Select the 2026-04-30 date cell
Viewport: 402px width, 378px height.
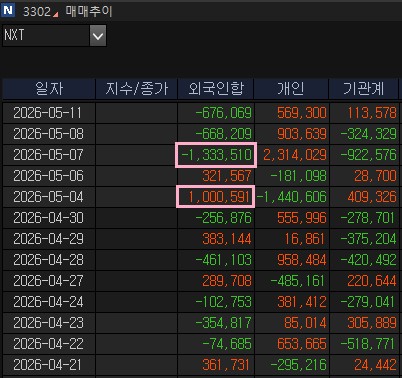tap(48, 218)
